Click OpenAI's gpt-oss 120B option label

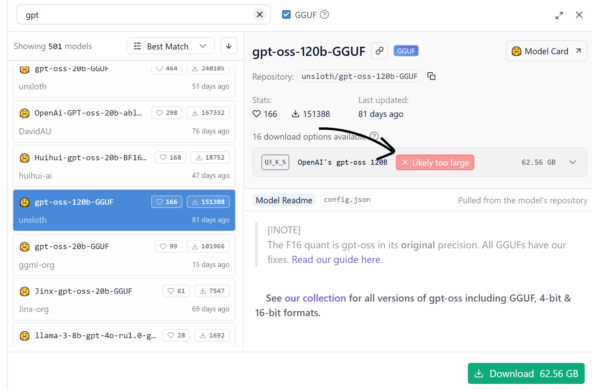tap(342, 162)
